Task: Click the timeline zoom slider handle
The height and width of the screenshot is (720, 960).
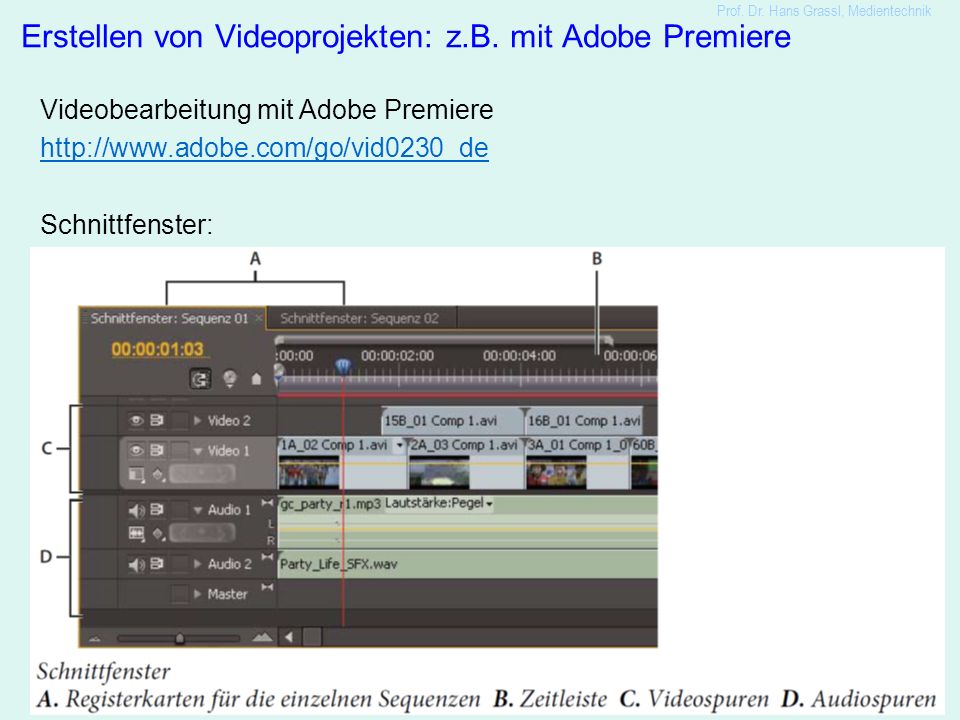Action: (x=179, y=639)
